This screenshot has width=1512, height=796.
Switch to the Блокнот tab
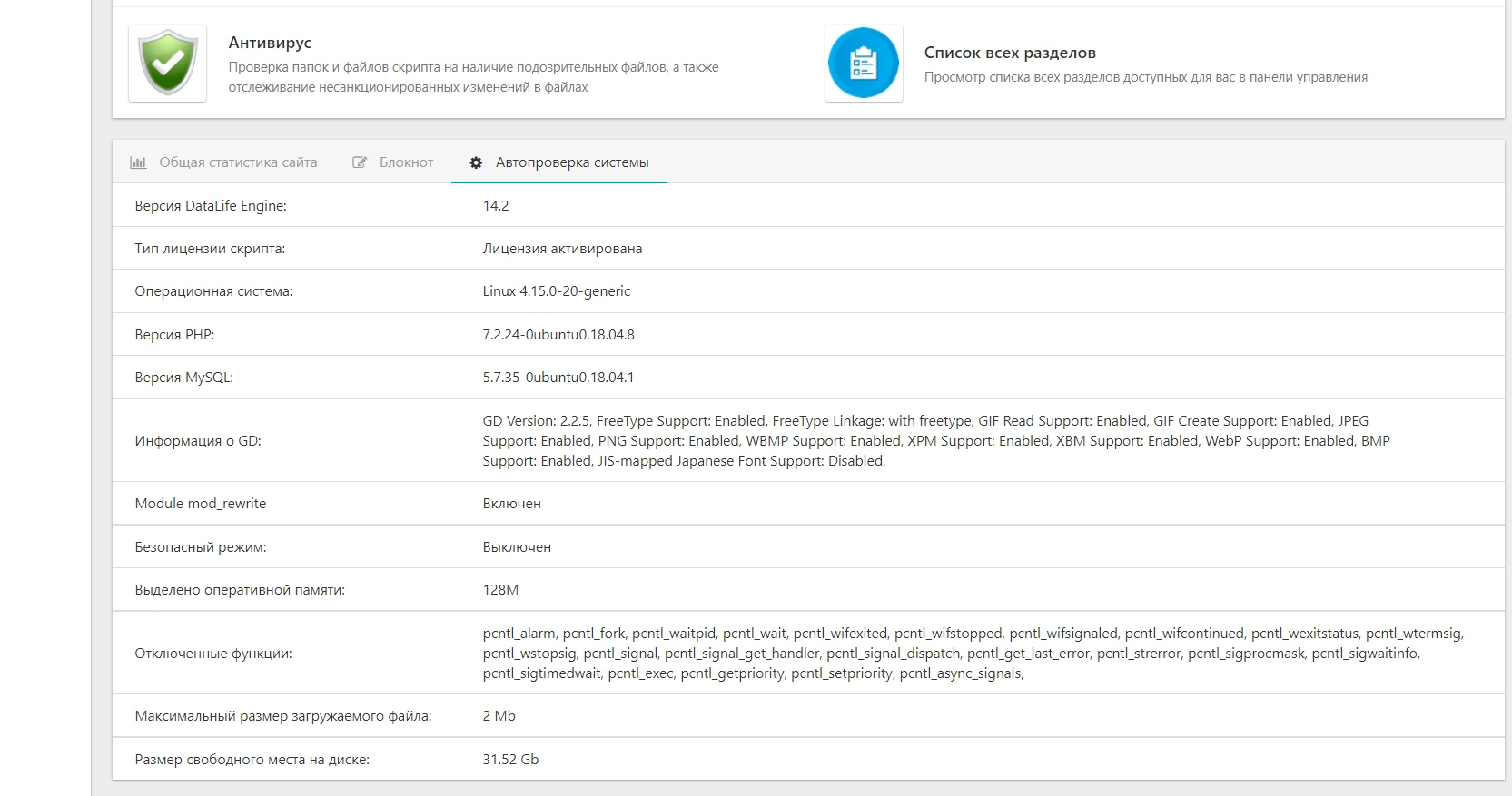[x=406, y=162]
